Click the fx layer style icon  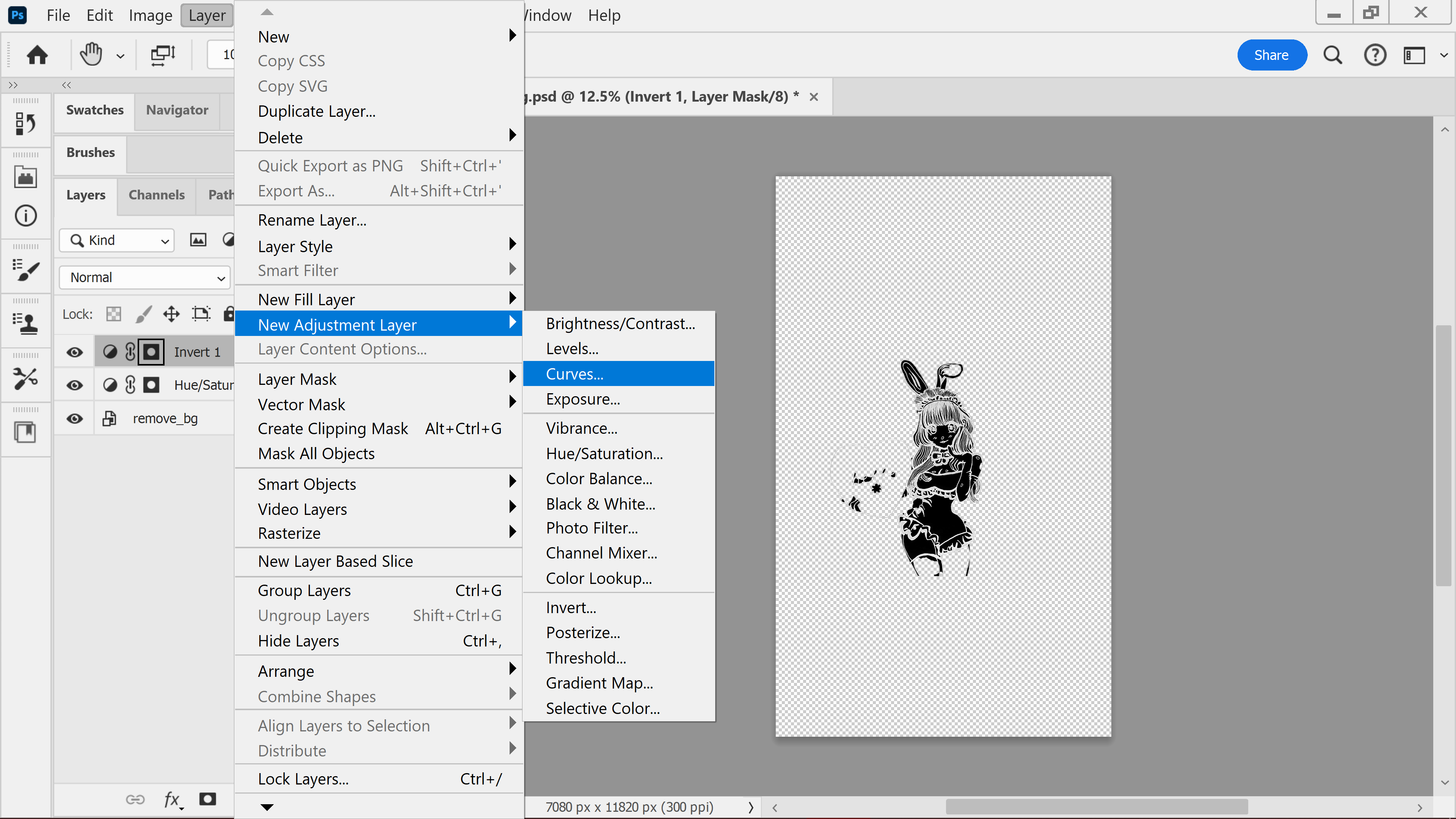tap(172, 799)
